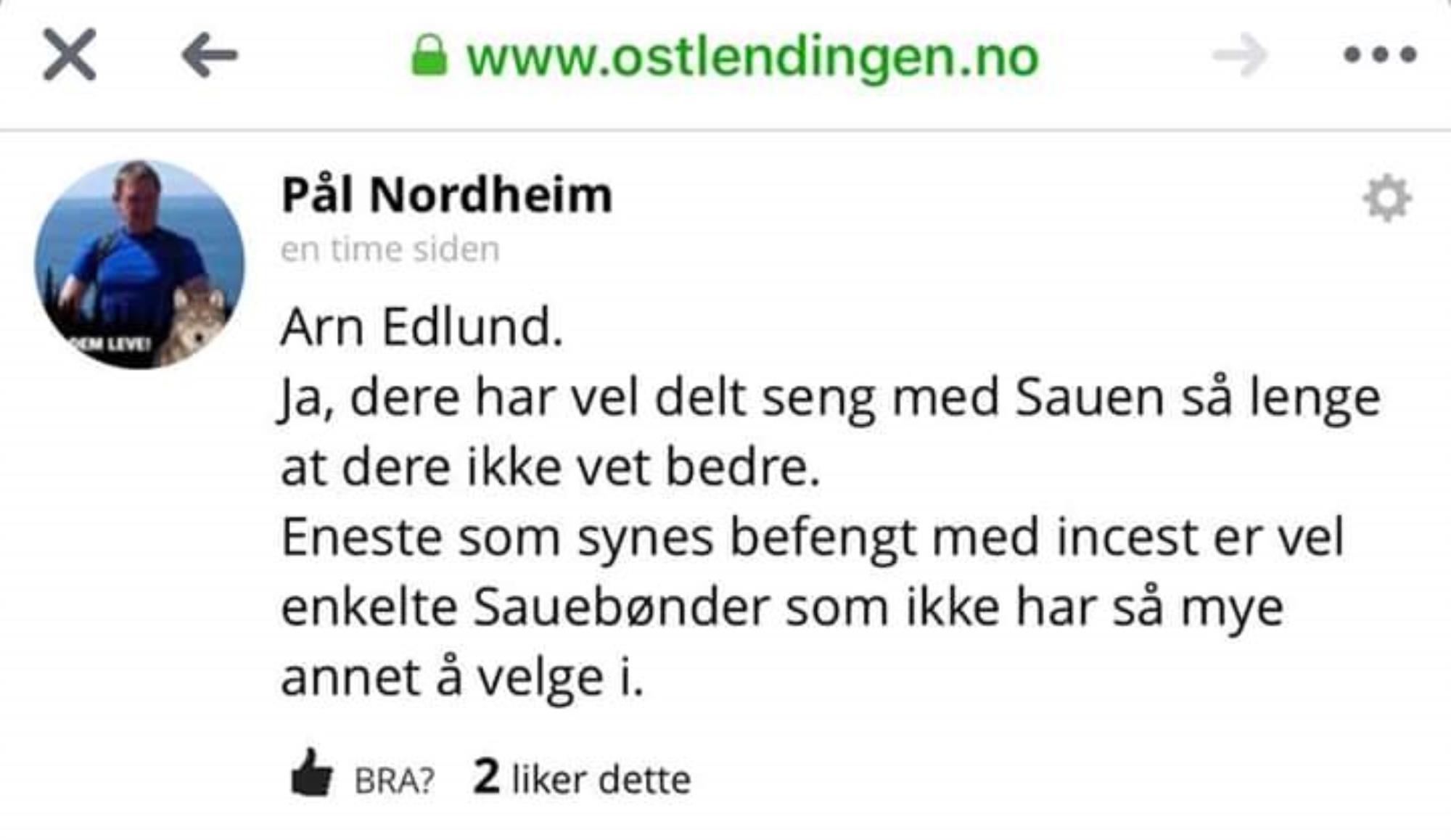Screen dimensions: 1451x840
Task: Click the line starting "enkelte Sauebønder"
Action: coord(782,608)
